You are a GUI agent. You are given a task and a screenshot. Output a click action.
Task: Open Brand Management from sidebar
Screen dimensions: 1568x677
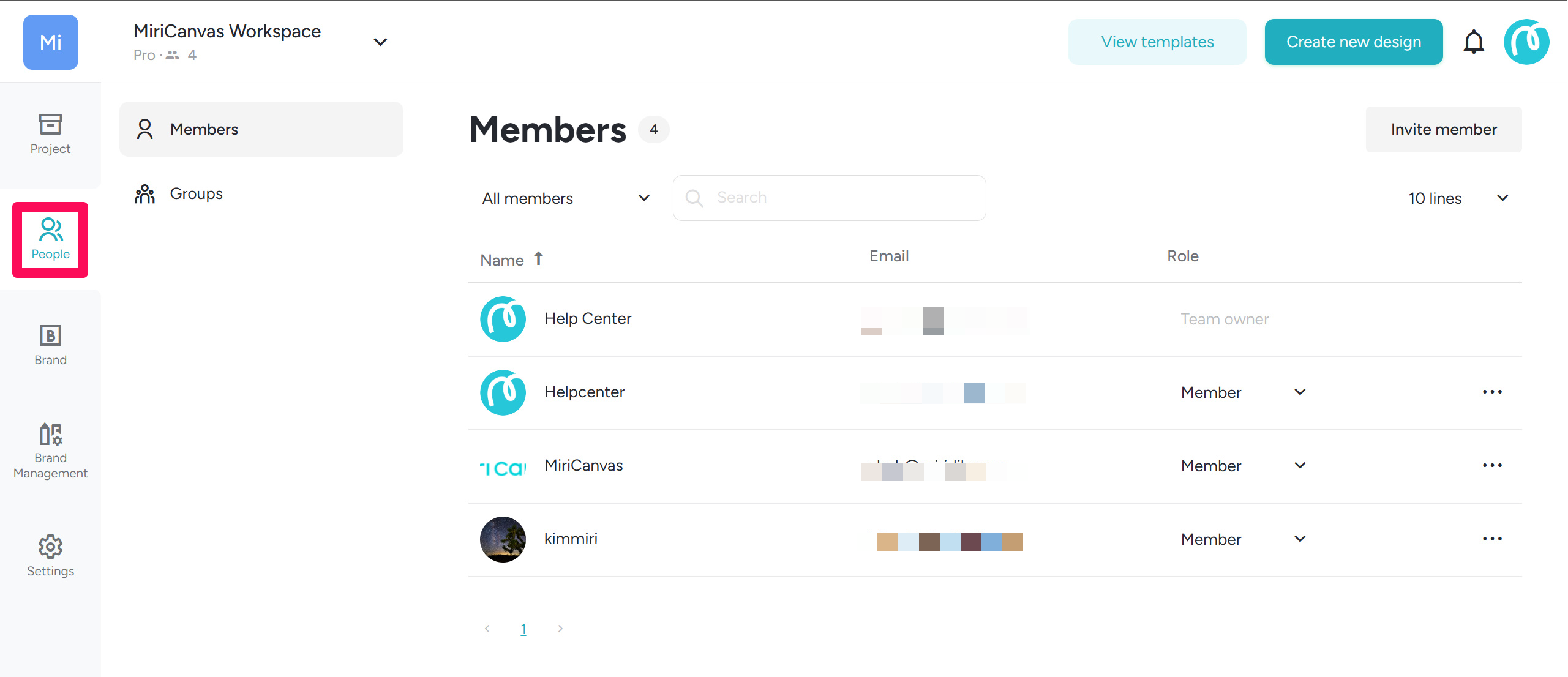pos(50,451)
